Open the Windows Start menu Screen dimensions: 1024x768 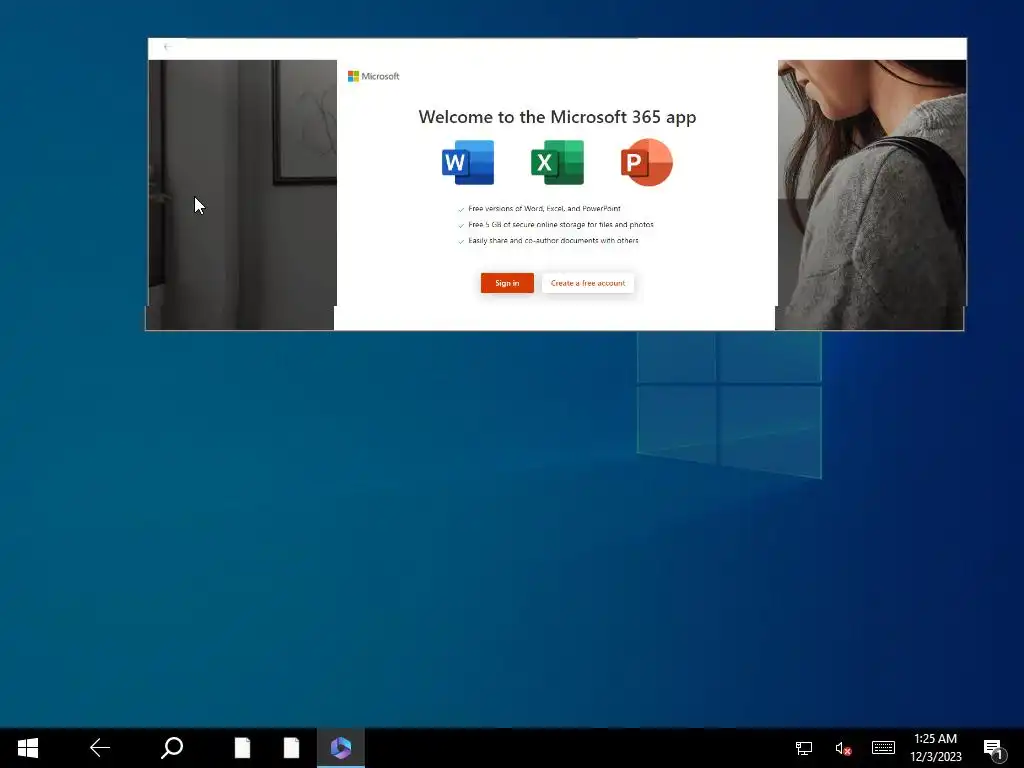(x=27, y=748)
